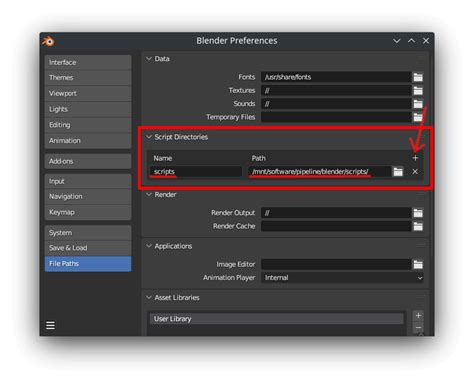Select the File Paths preferences tab
The image size is (474, 383).
tap(88, 264)
